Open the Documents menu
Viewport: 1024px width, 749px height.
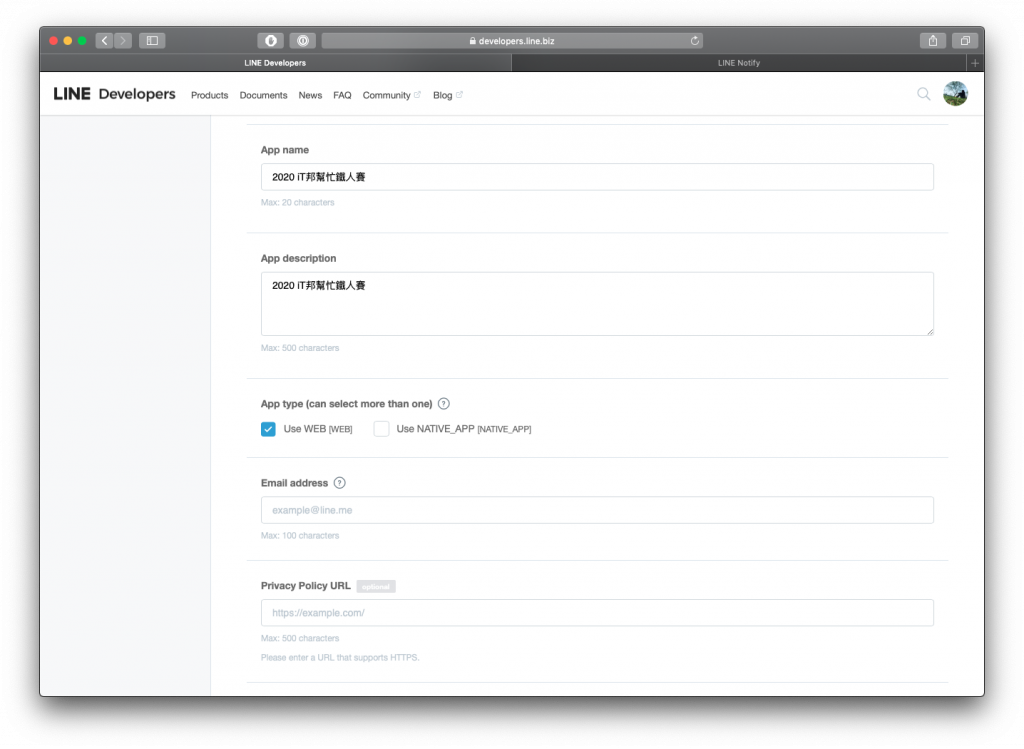(263, 95)
